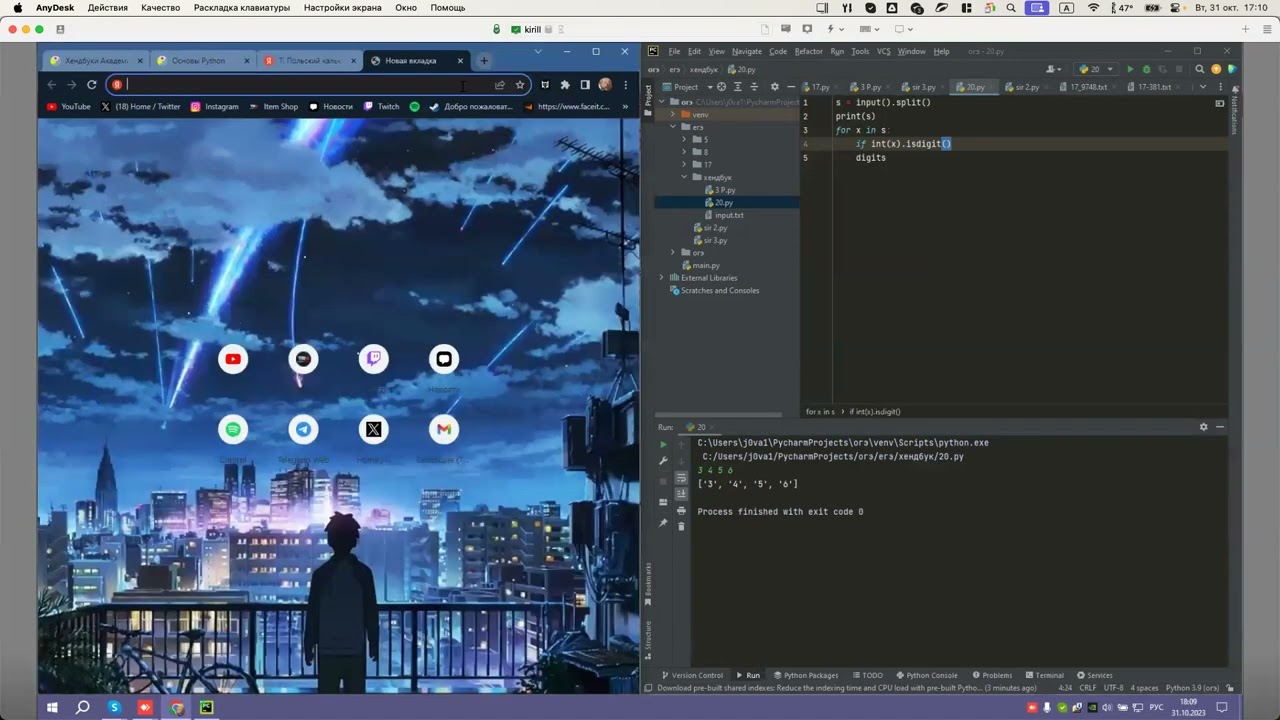Rerun program in Run panel
This screenshot has width=1280, height=720.
[663, 443]
